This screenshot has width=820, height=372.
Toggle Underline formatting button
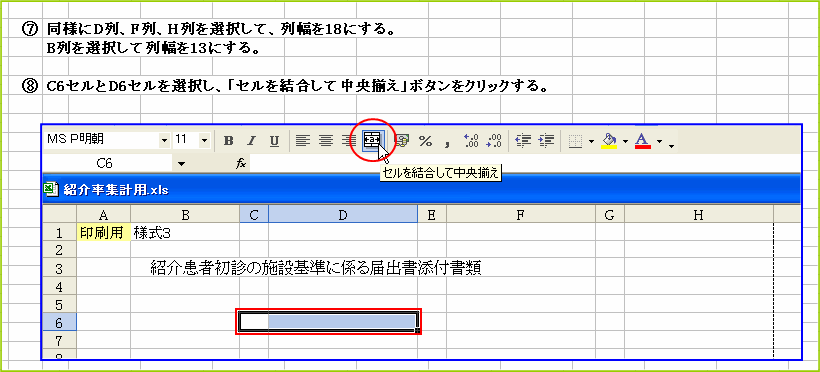275,141
